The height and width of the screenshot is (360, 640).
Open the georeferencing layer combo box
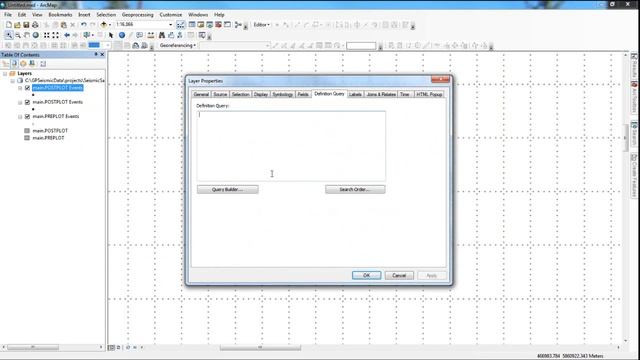(235, 46)
